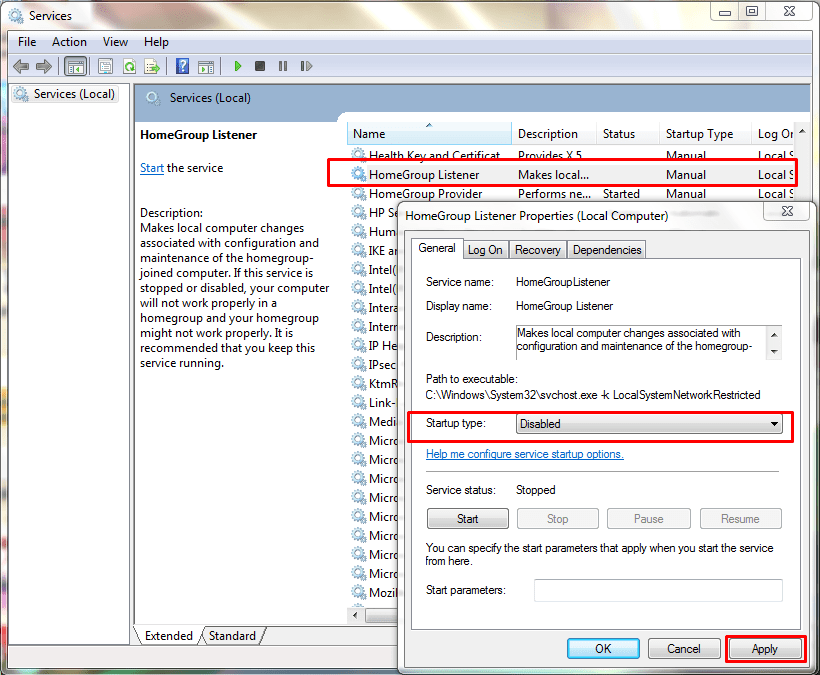Viewport: 820px width, 675px height.
Task: Click the Pause Service toolbar icon
Action: click(x=283, y=66)
